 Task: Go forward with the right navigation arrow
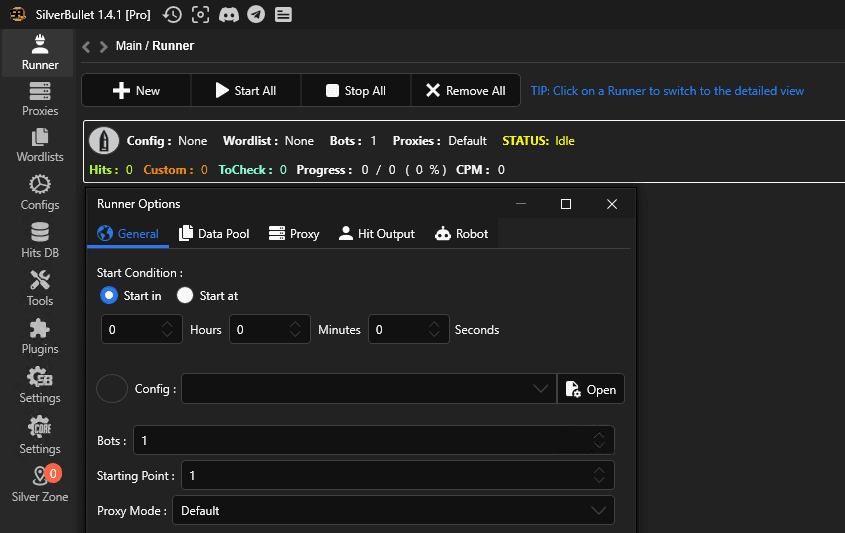pyautogui.click(x=103, y=47)
